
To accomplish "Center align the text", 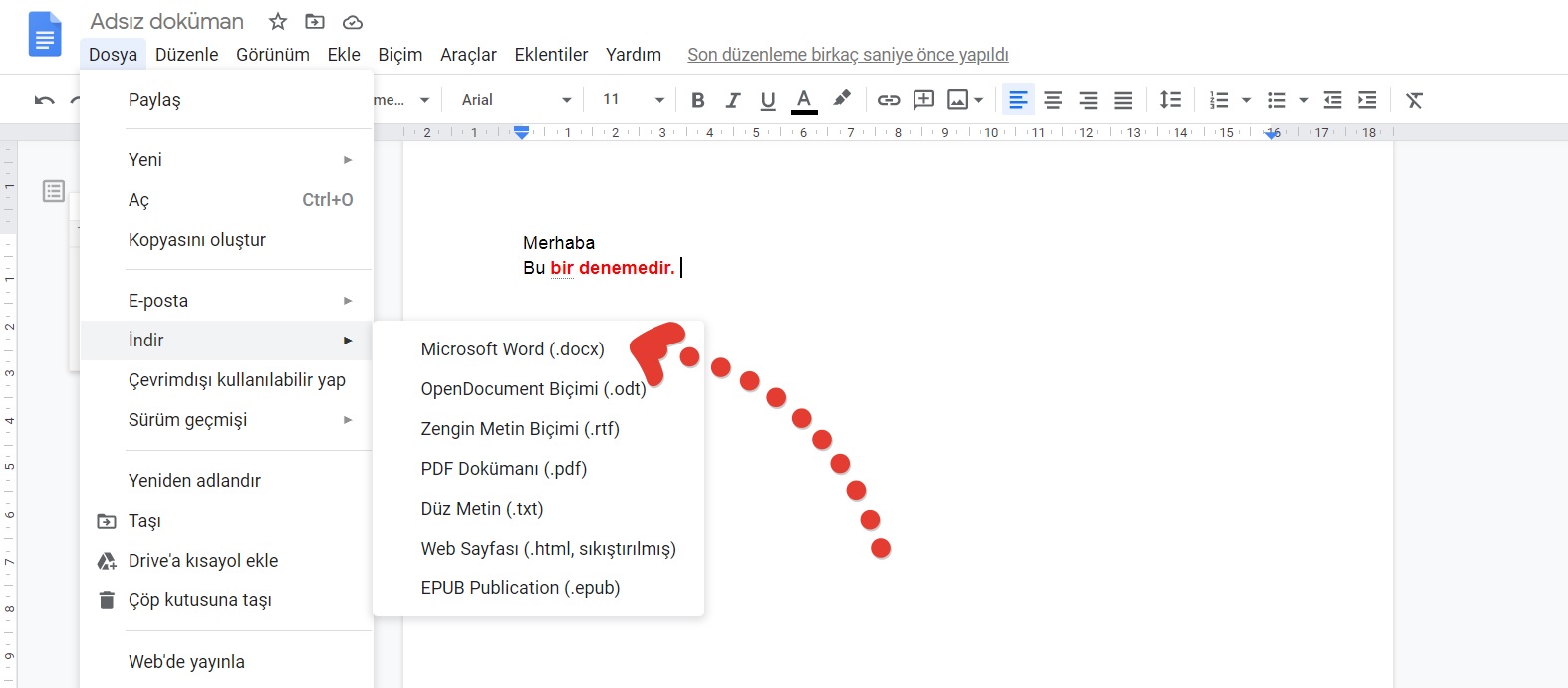I will (1053, 100).
